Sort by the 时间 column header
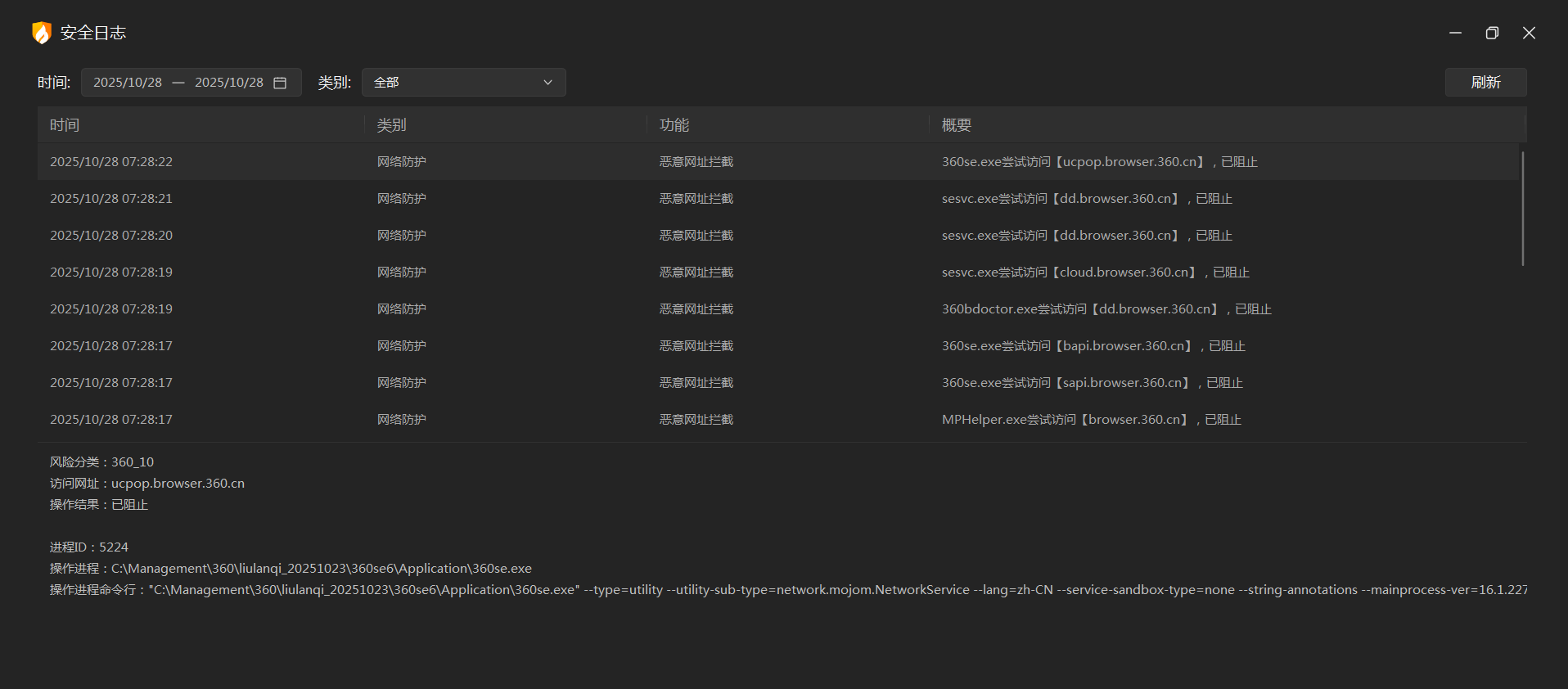 tap(65, 125)
